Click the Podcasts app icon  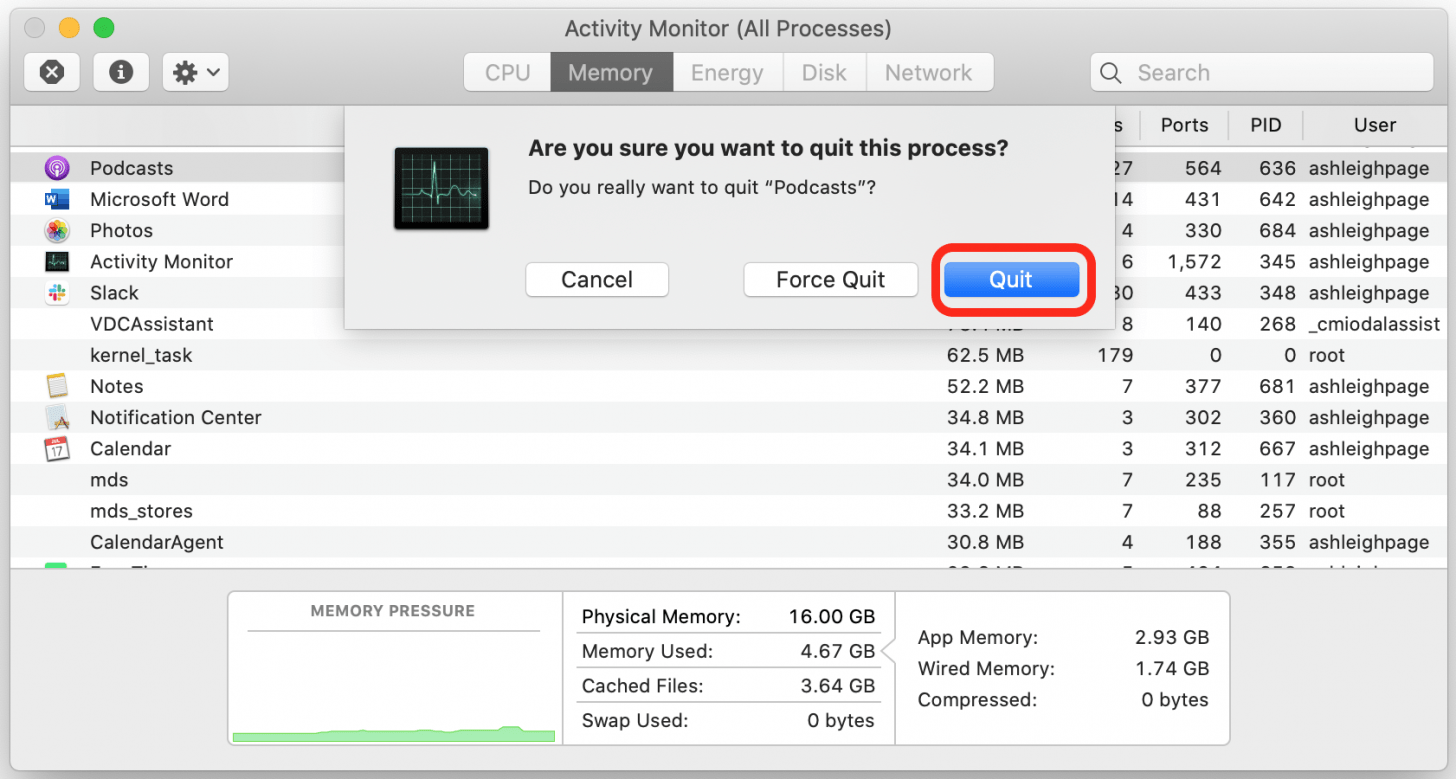tap(57, 168)
